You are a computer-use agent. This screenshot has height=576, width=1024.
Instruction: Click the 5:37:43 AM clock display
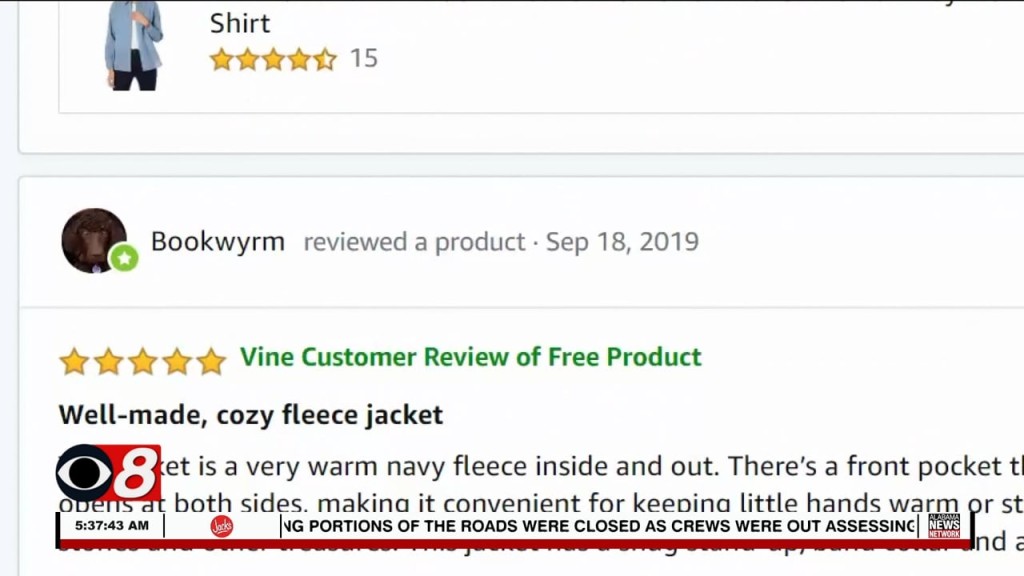click(x=111, y=526)
